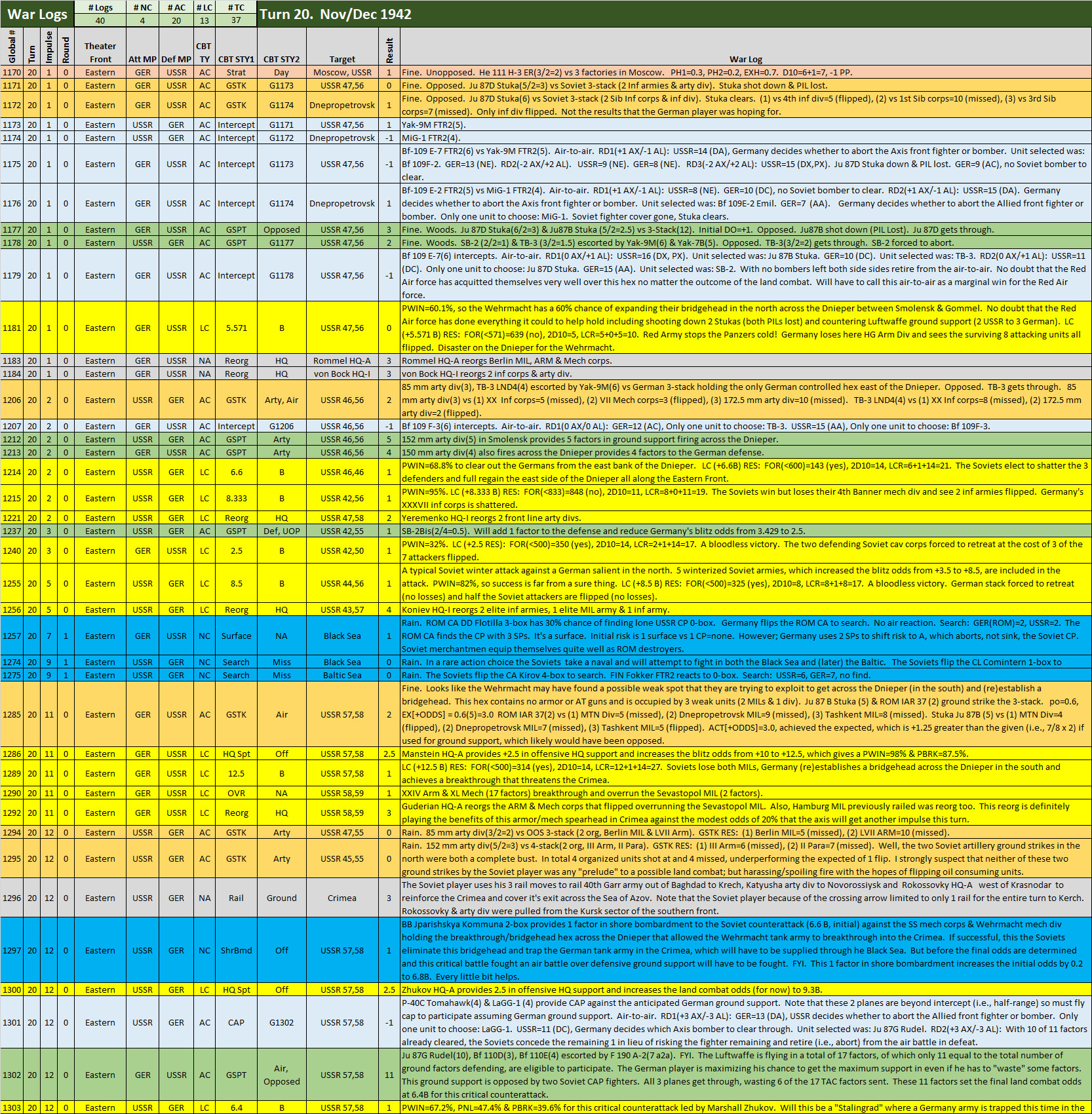Click the "von Bock HQ-I" target cell
This screenshot has width=1092, height=1114.
coord(342,374)
